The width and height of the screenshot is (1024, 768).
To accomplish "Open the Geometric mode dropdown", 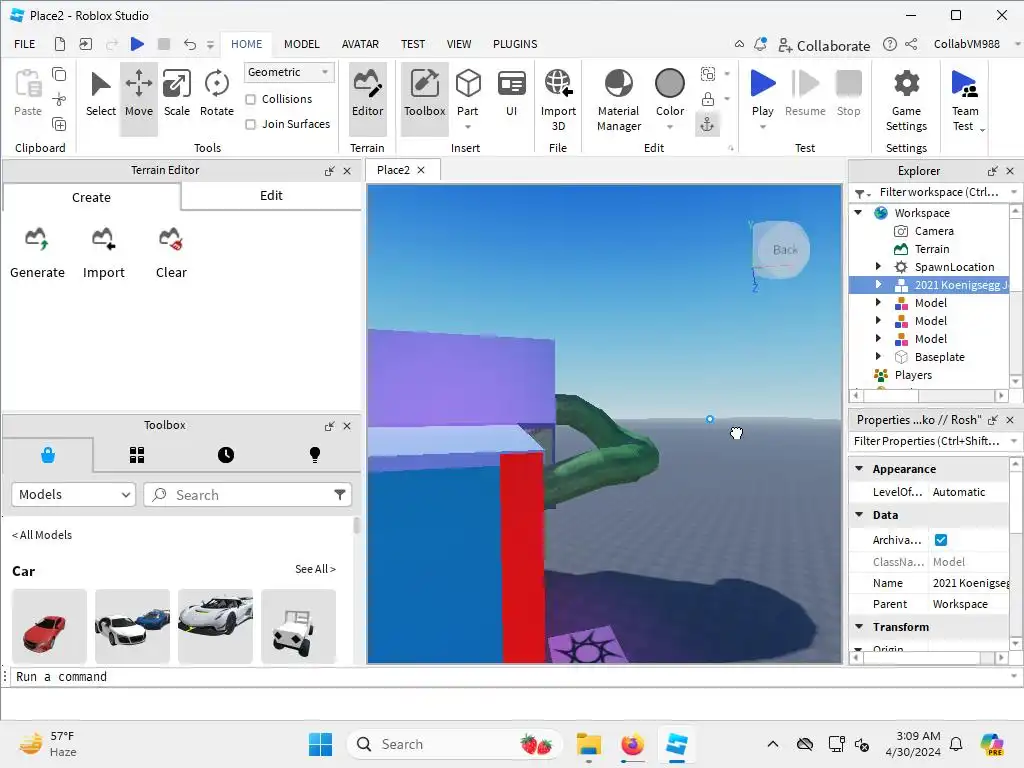I will [x=289, y=72].
